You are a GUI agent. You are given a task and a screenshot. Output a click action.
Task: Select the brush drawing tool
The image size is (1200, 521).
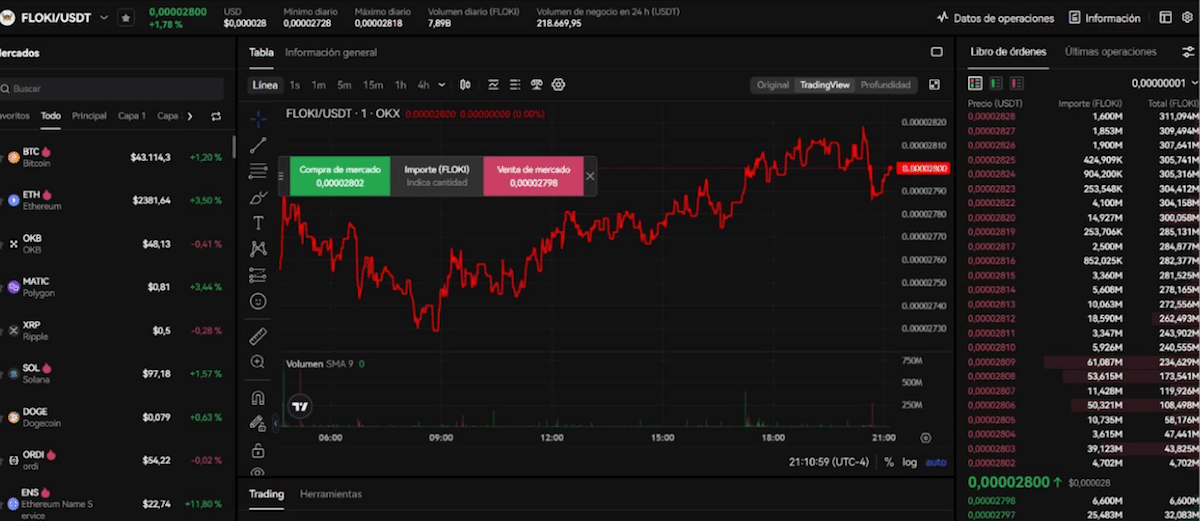(x=258, y=197)
